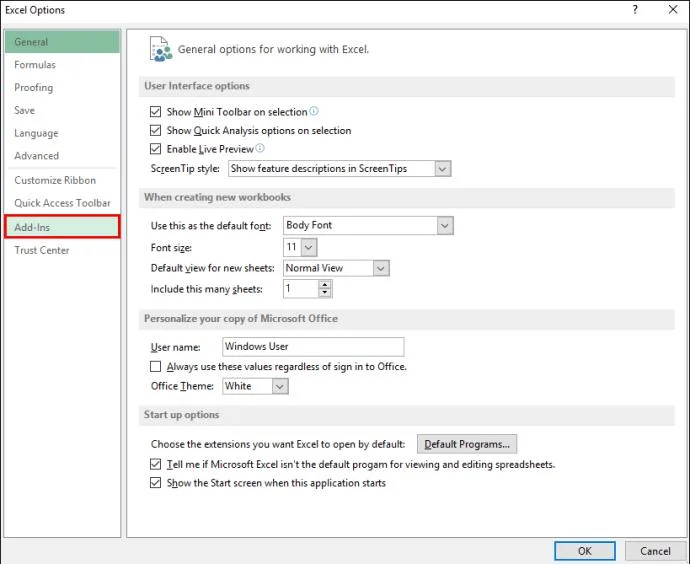
Task: Click the Default Programs button
Action: click(x=467, y=444)
